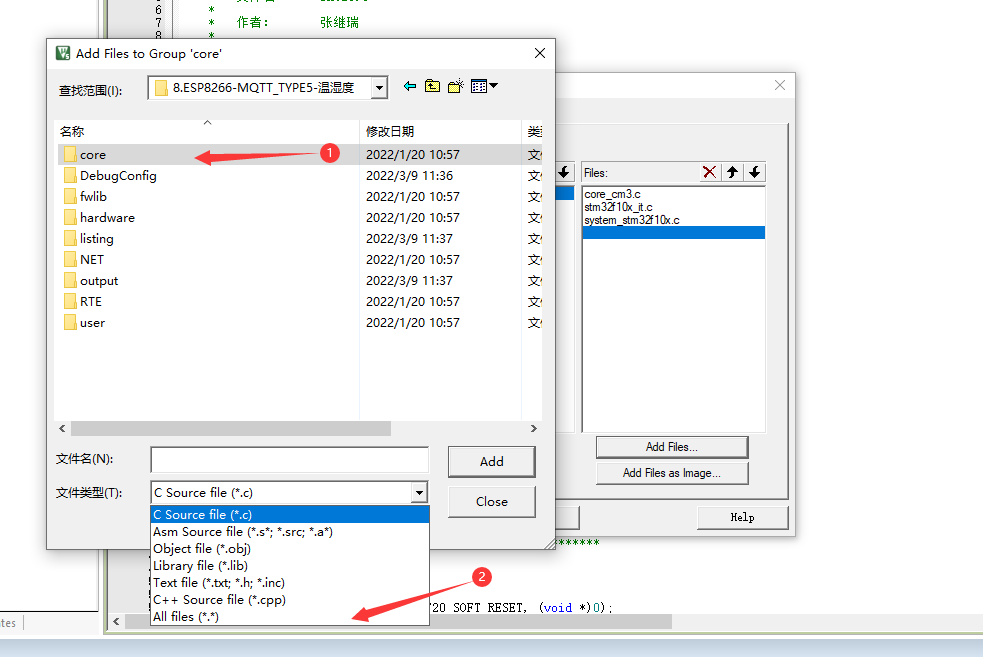Go back using the green arrow icon
The image size is (983, 657).
410,86
